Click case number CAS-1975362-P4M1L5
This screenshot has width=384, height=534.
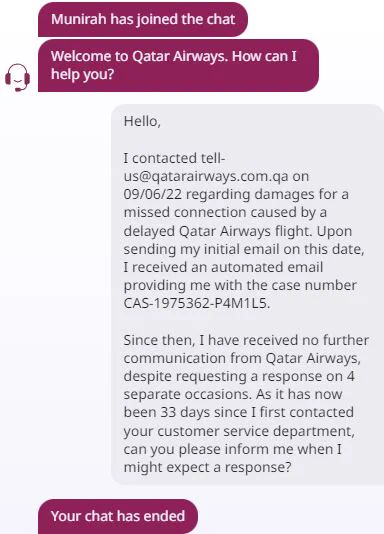(x=195, y=303)
